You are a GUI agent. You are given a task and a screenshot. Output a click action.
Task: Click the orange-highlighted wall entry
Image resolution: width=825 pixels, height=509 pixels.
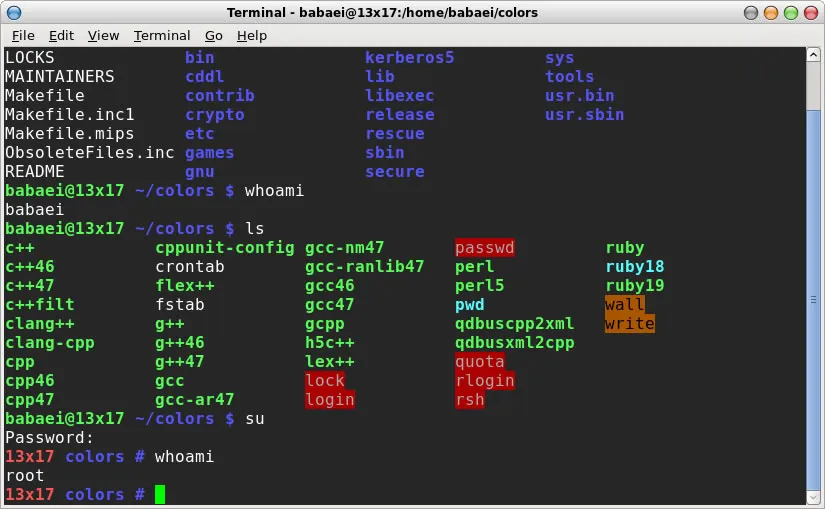[625, 305]
